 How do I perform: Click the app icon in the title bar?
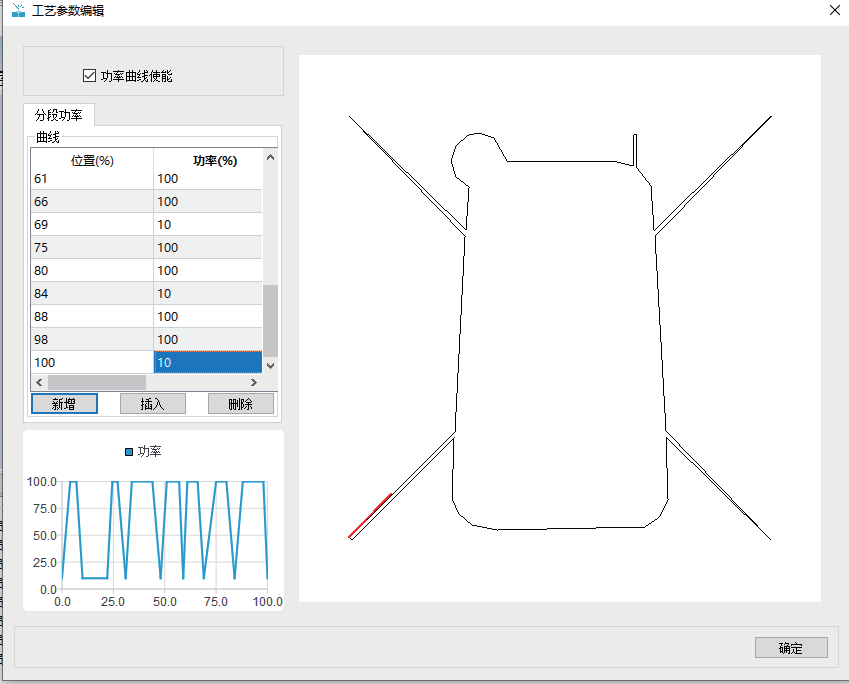click(17, 10)
